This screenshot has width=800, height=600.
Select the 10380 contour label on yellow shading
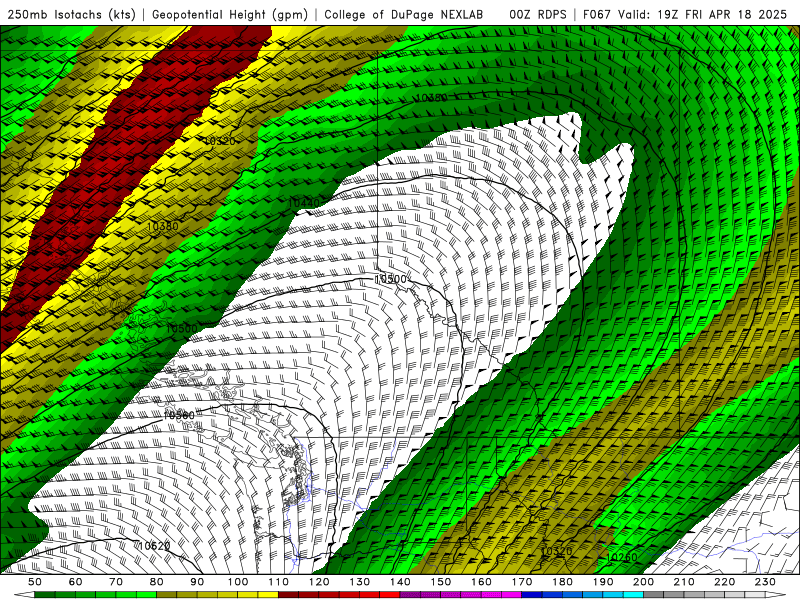(x=162, y=226)
